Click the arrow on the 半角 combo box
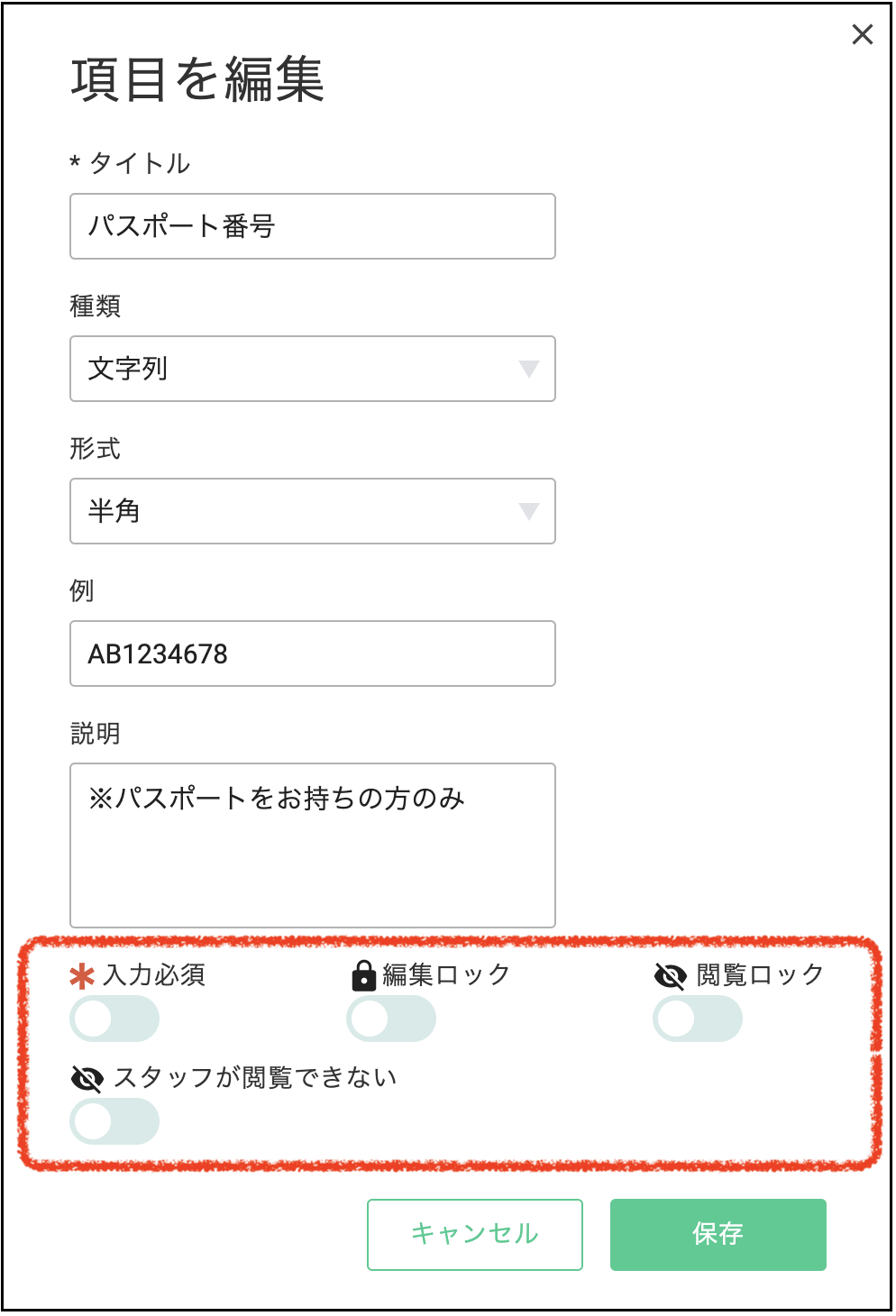The width and height of the screenshot is (896, 1316). pyautogui.click(x=529, y=511)
